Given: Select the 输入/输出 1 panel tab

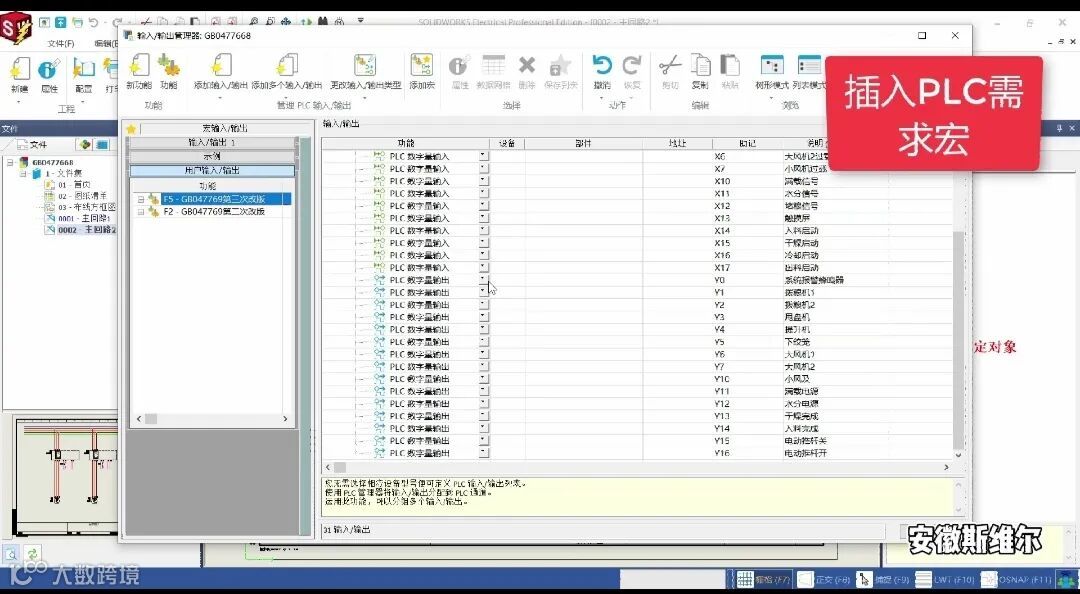Looking at the screenshot, I should (212, 142).
